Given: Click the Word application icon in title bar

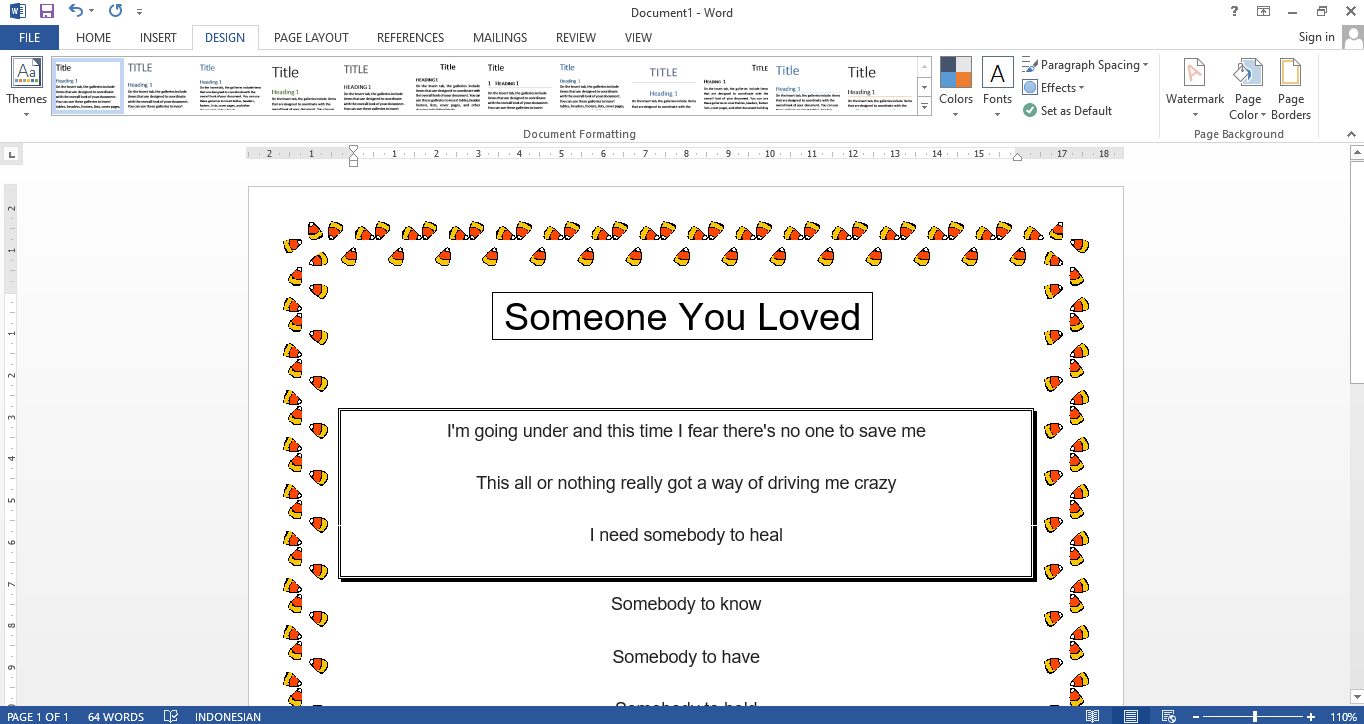Looking at the screenshot, I should [17, 12].
